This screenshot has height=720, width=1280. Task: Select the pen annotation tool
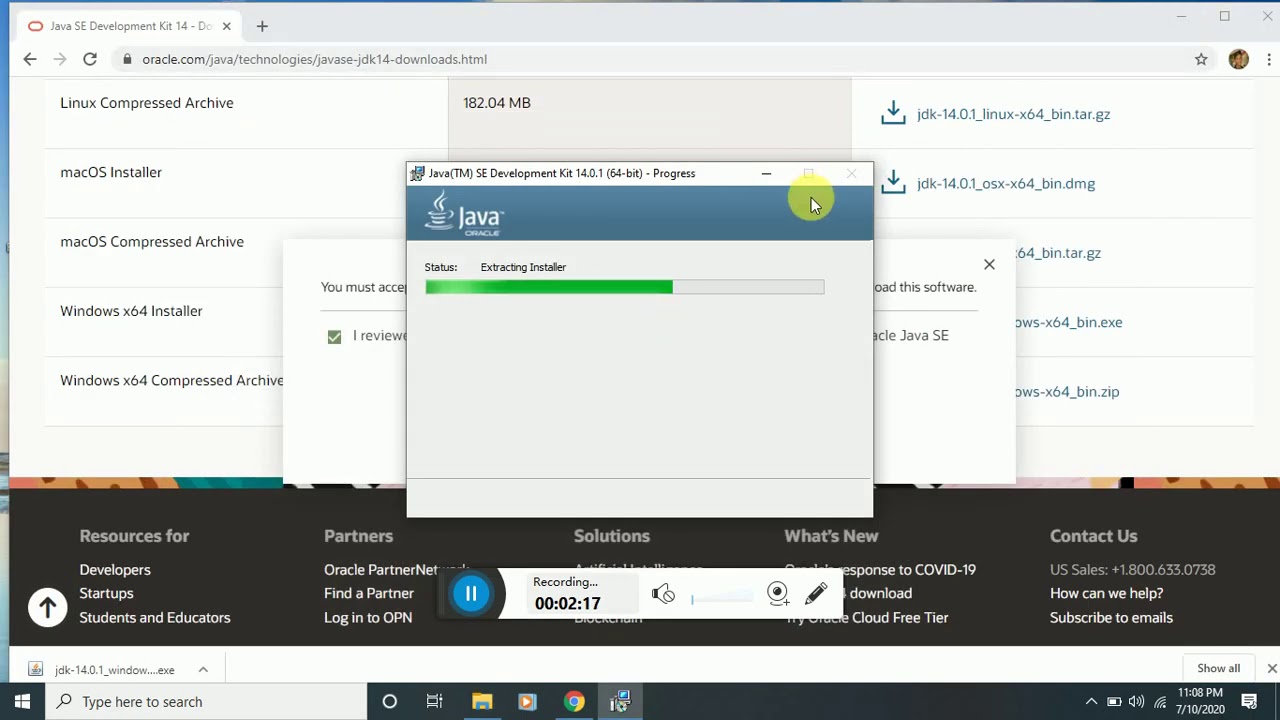[x=816, y=594]
